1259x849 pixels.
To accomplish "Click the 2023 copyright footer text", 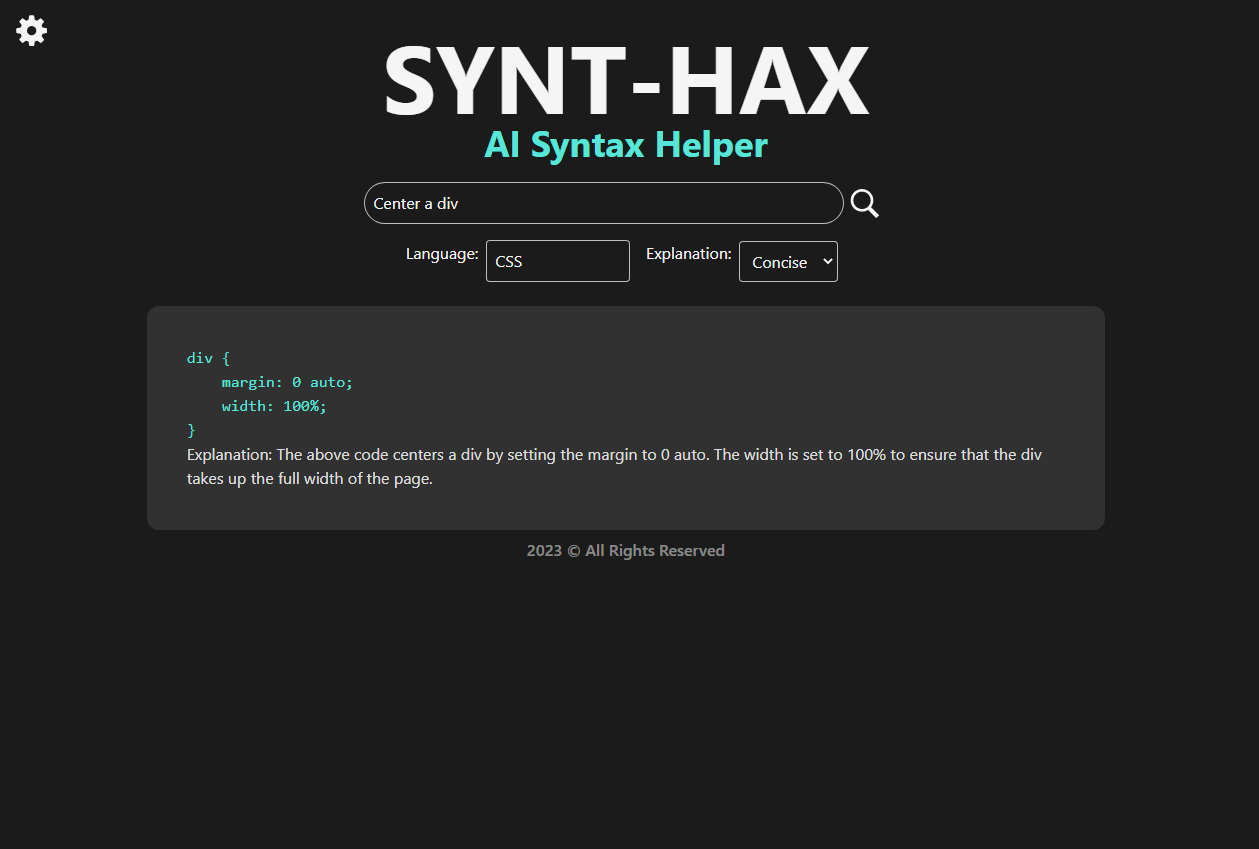I will point(626,550).
